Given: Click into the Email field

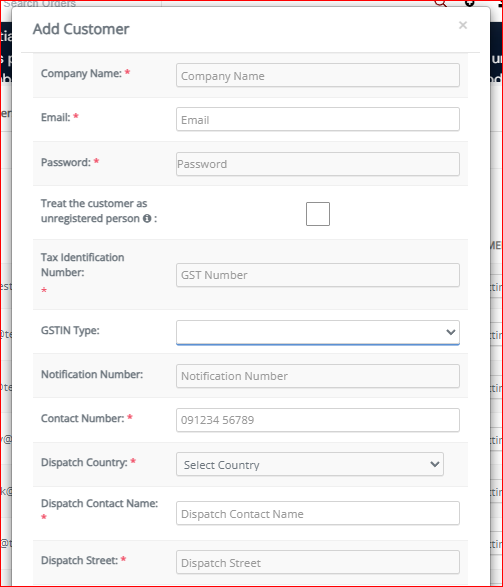Looking at the screenshot, I should pos(318,119).
